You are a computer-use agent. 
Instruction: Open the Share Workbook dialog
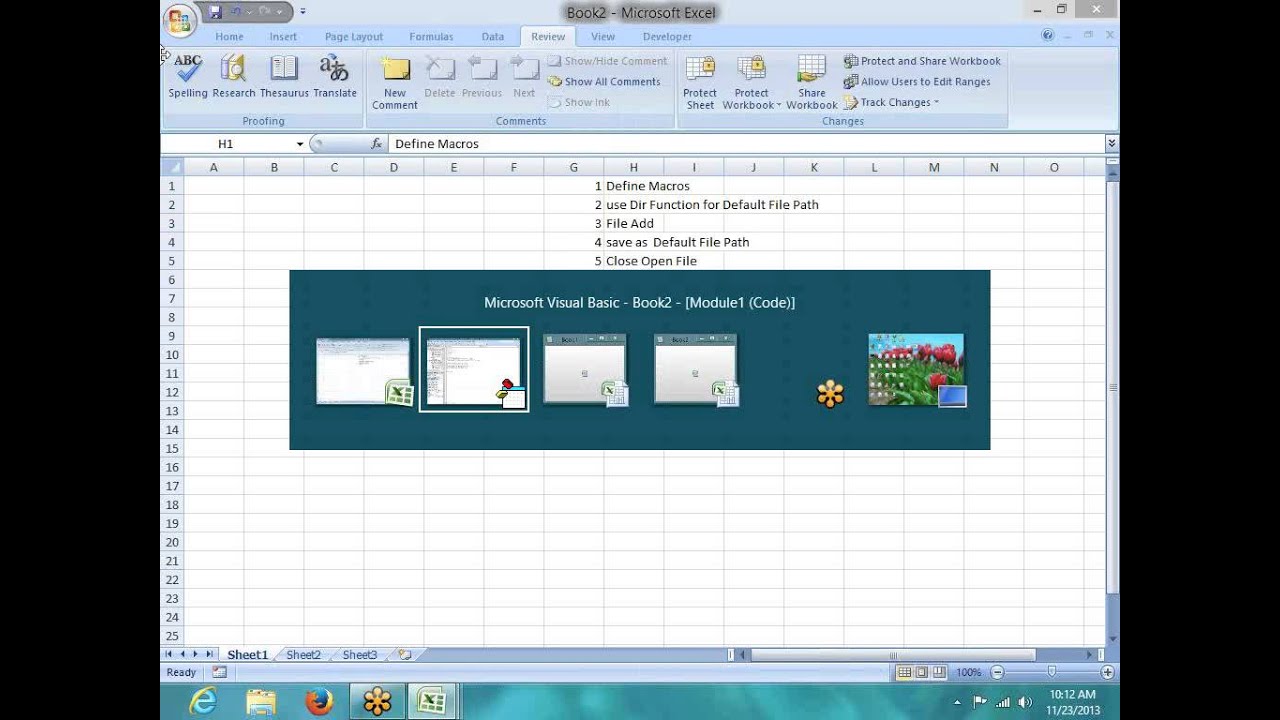[x=811, y=82]
